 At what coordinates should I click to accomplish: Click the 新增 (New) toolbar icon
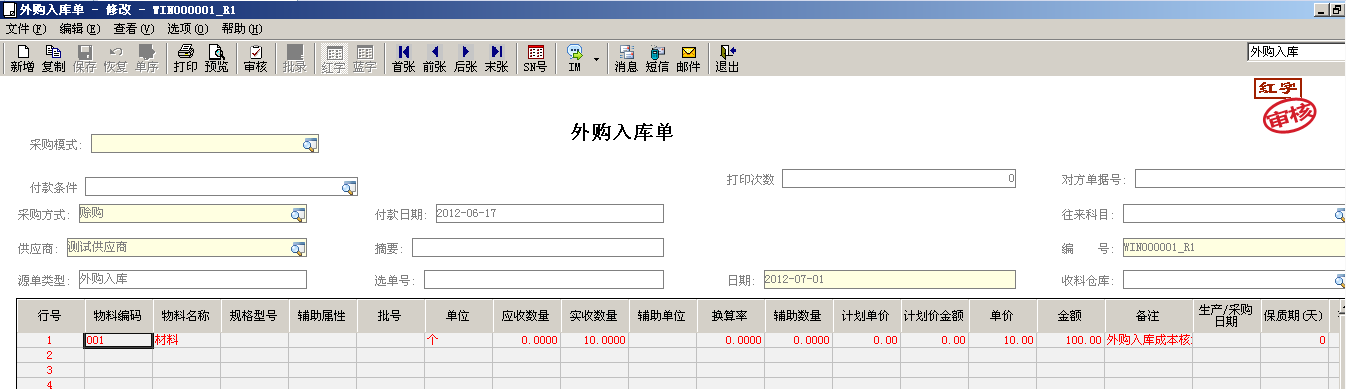[22, 59]
